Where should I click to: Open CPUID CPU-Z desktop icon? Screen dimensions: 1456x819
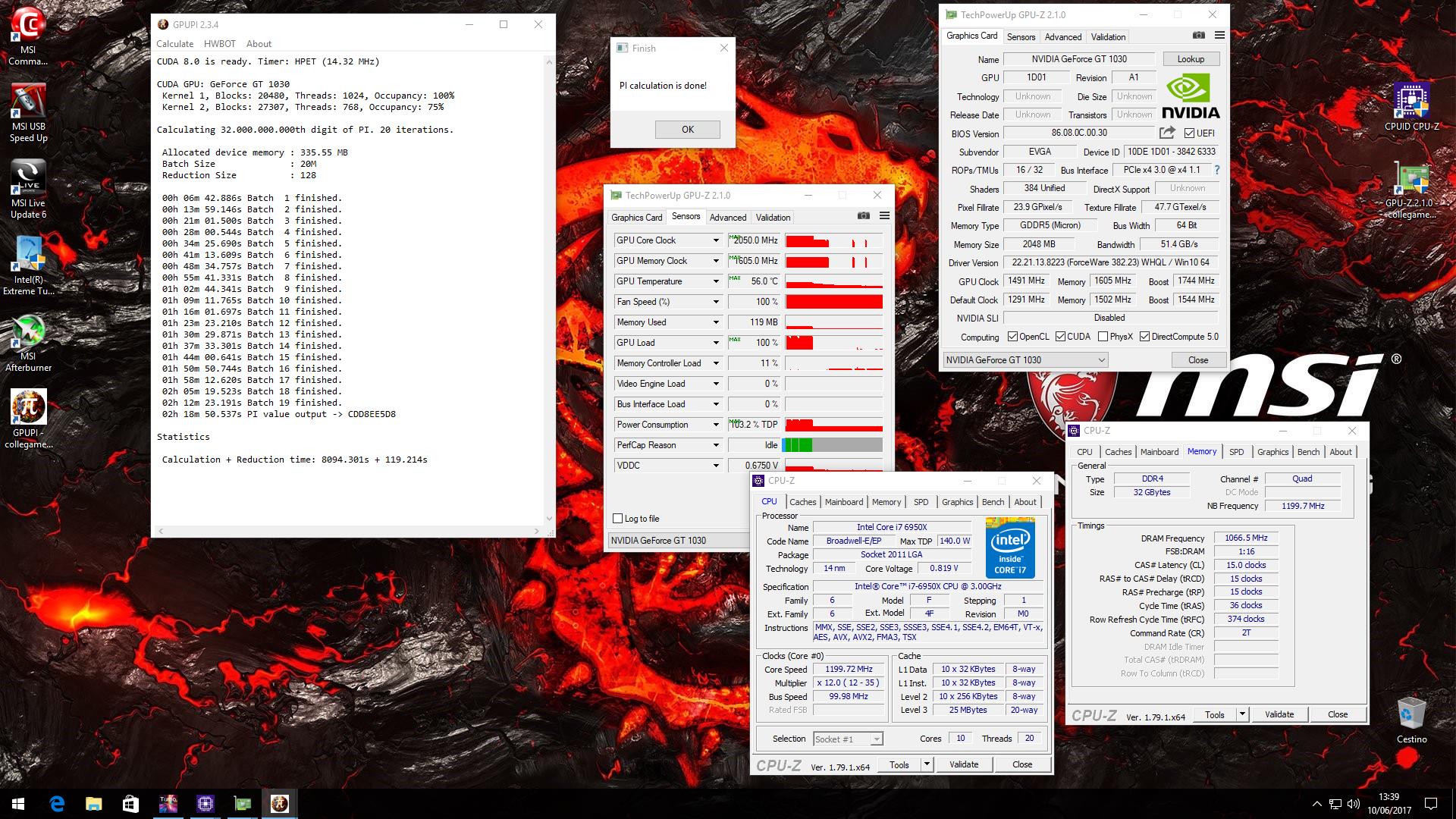point(1411,108)
